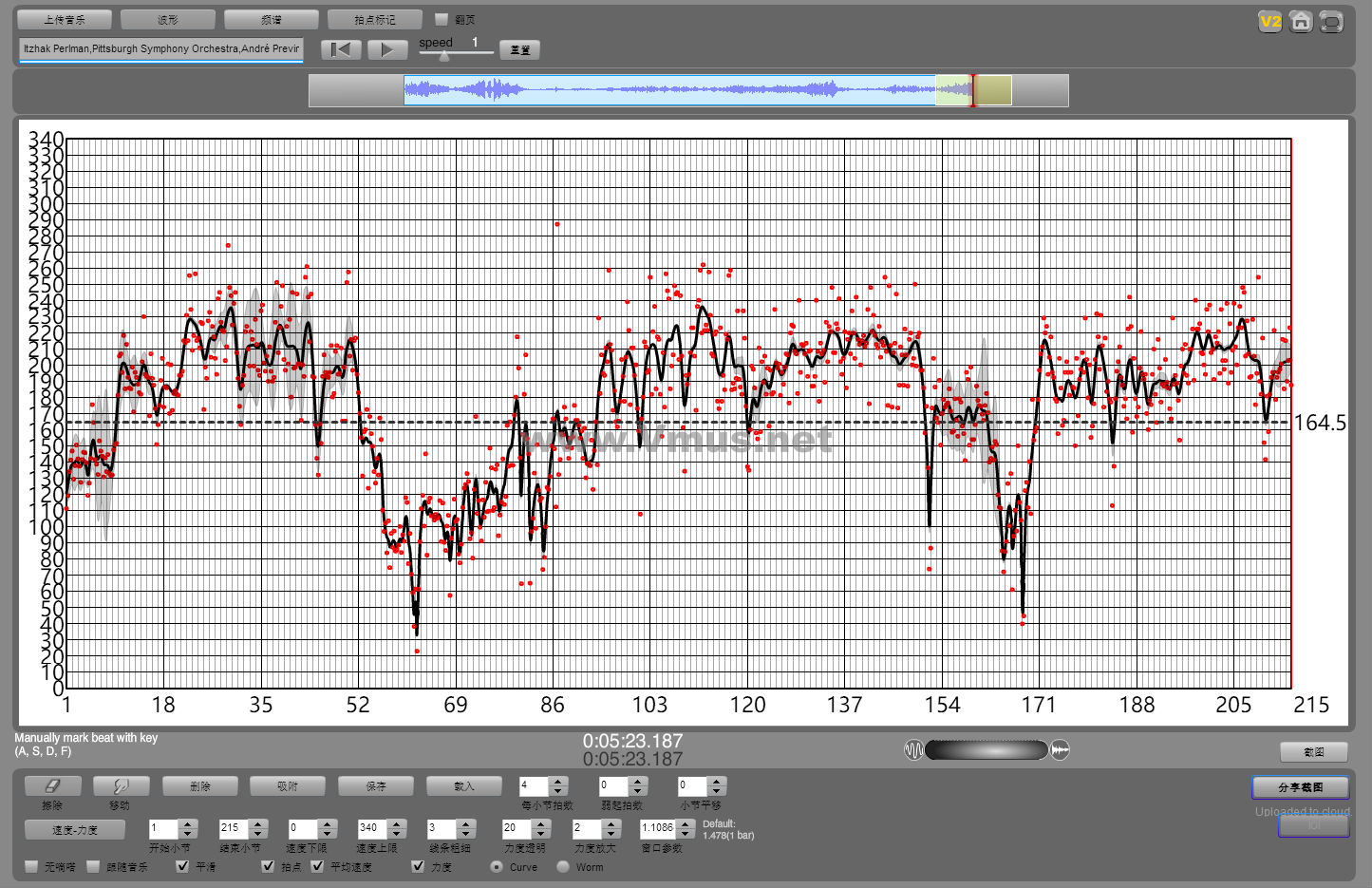Increase the 线条粗细 line thickness value
1372x888 pixels.
pos(467,823)
